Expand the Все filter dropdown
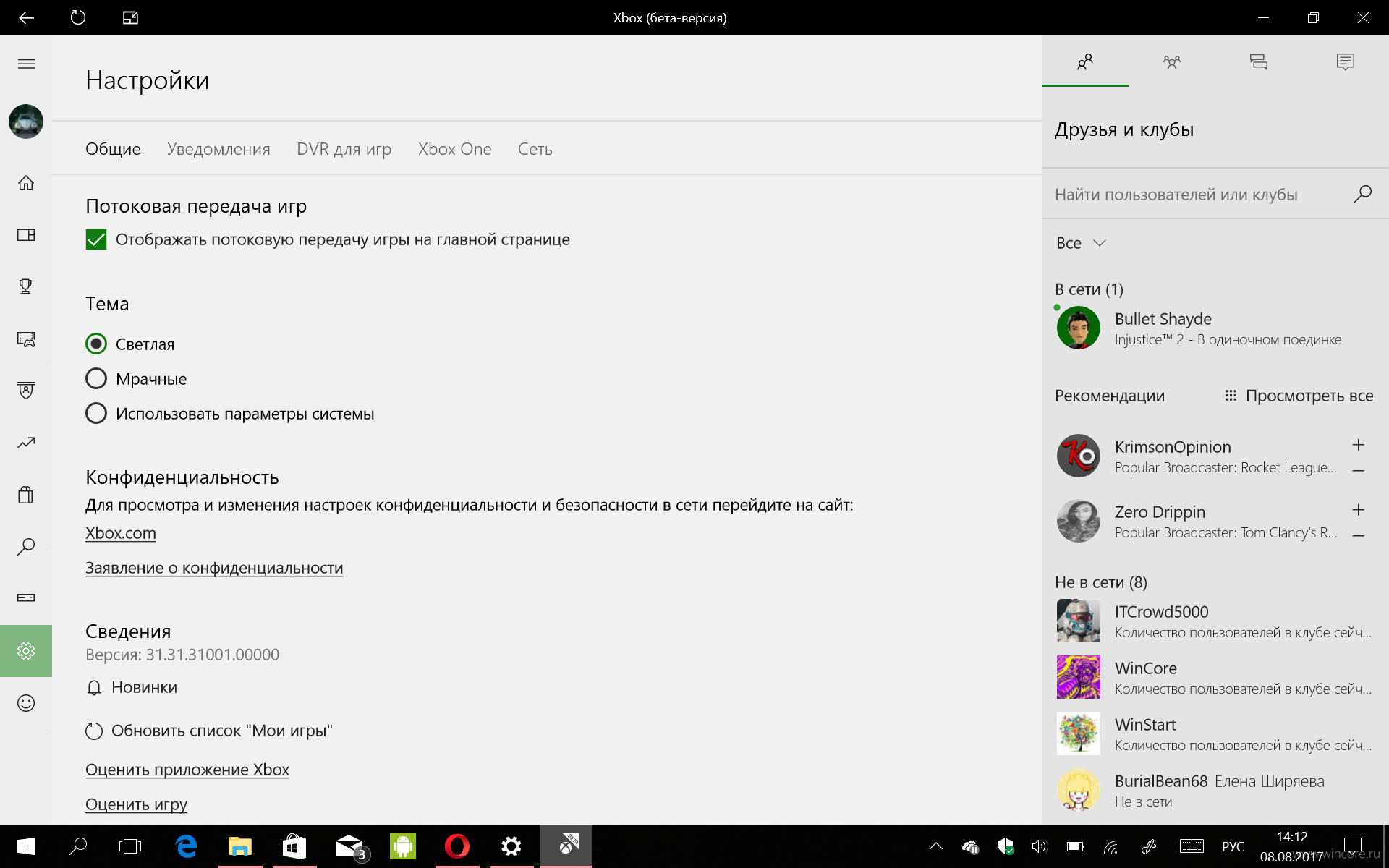The height and width of the screenshot is (868, 1389). 1081,243
